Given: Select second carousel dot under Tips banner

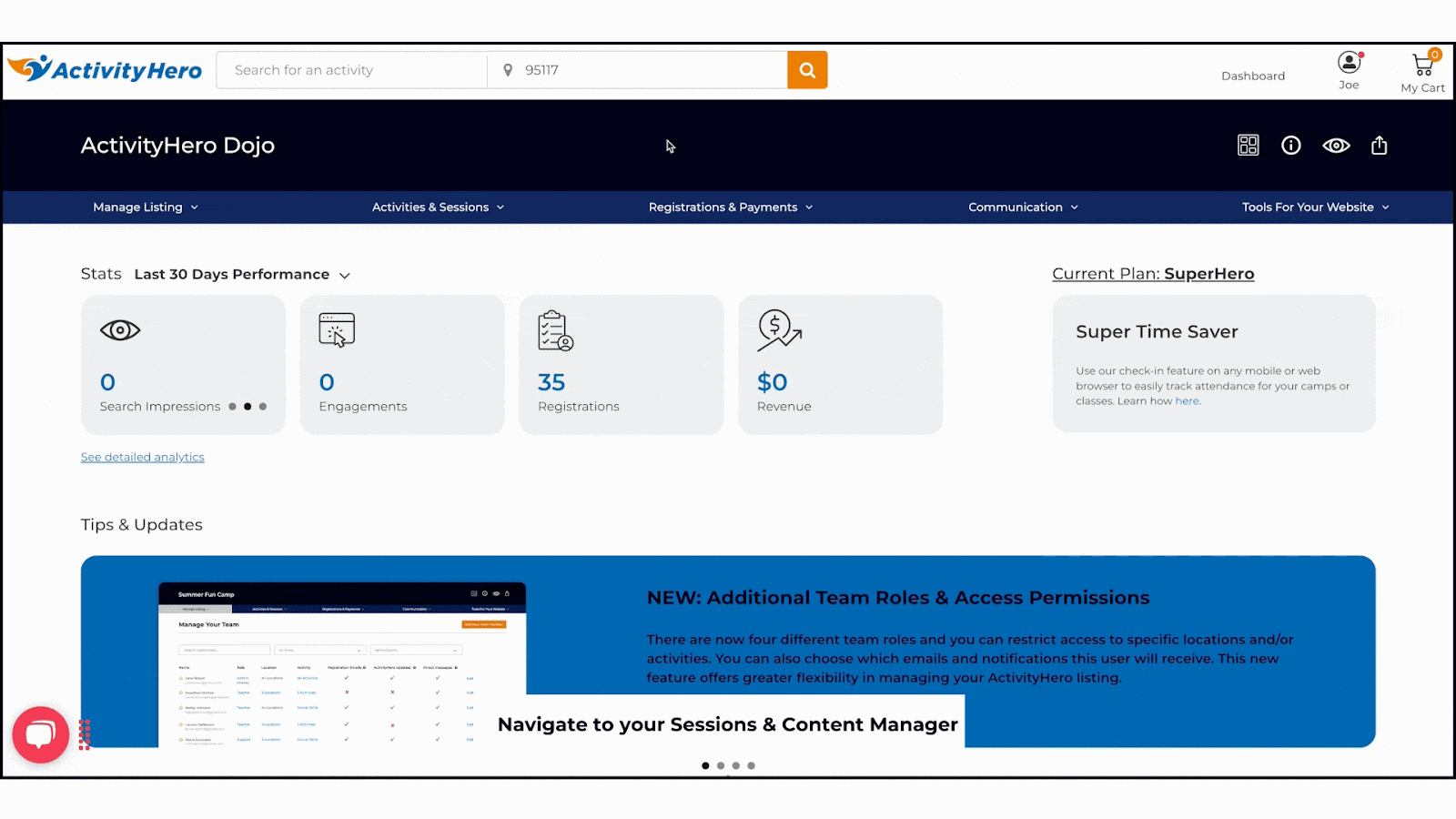Looking at the screenshot, I should tap(721, 765).
